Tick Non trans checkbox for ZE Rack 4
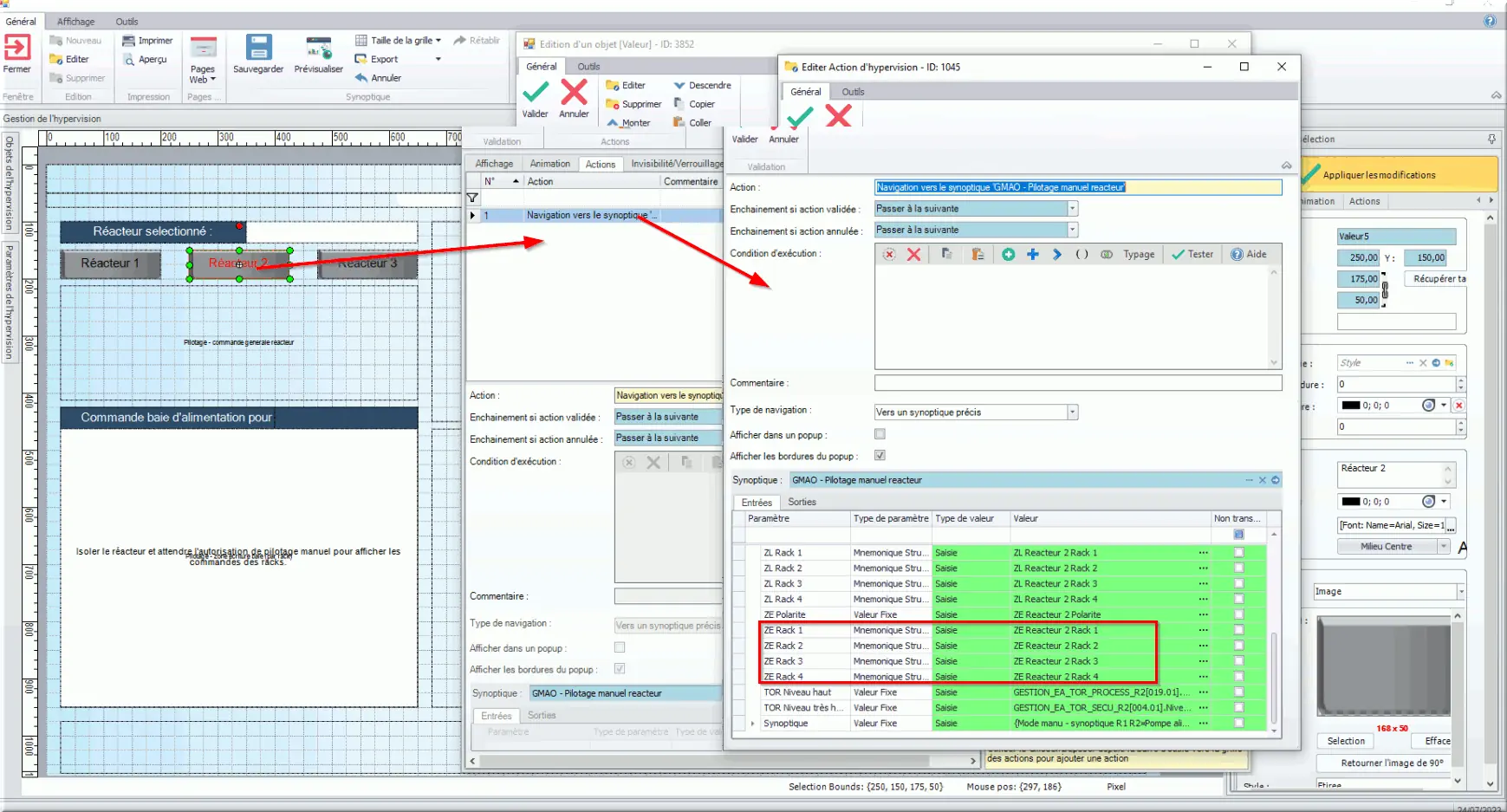This screenshot has width=1507, height=812. click(1238, 677)
